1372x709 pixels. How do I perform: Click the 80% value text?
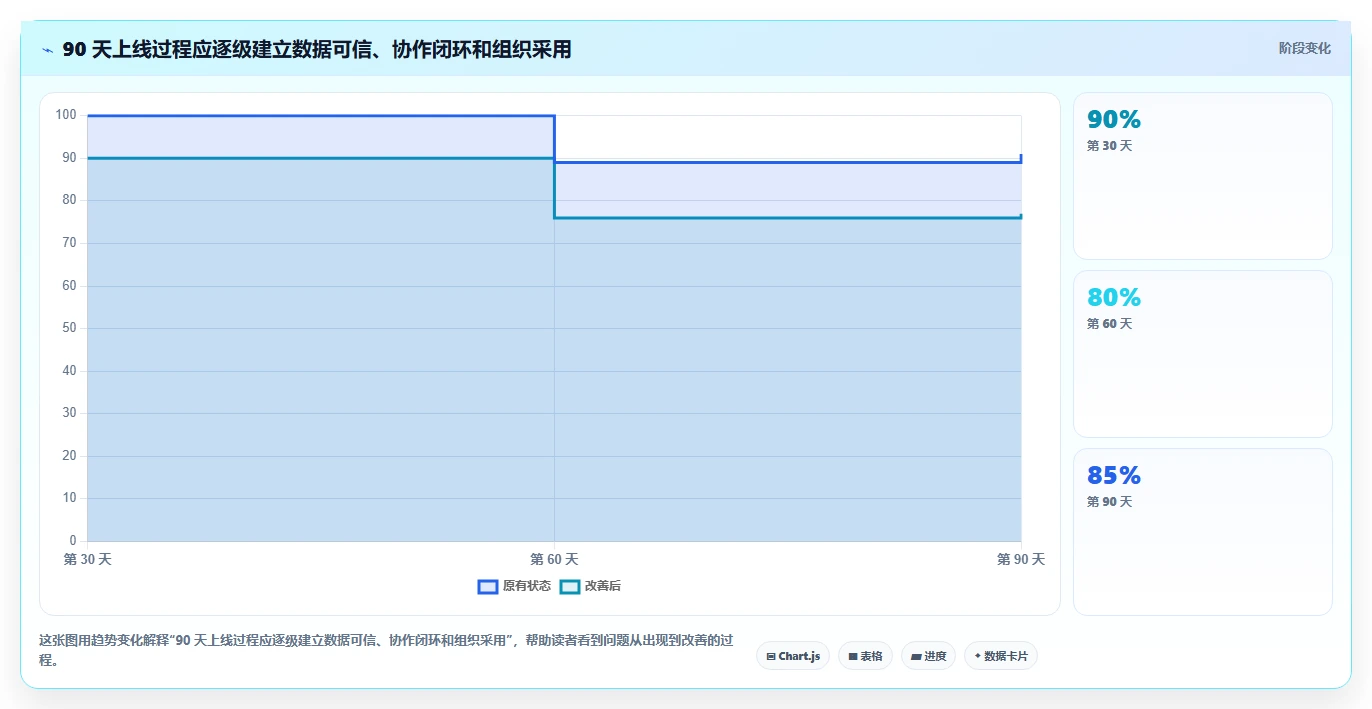tap(1114, 297)
